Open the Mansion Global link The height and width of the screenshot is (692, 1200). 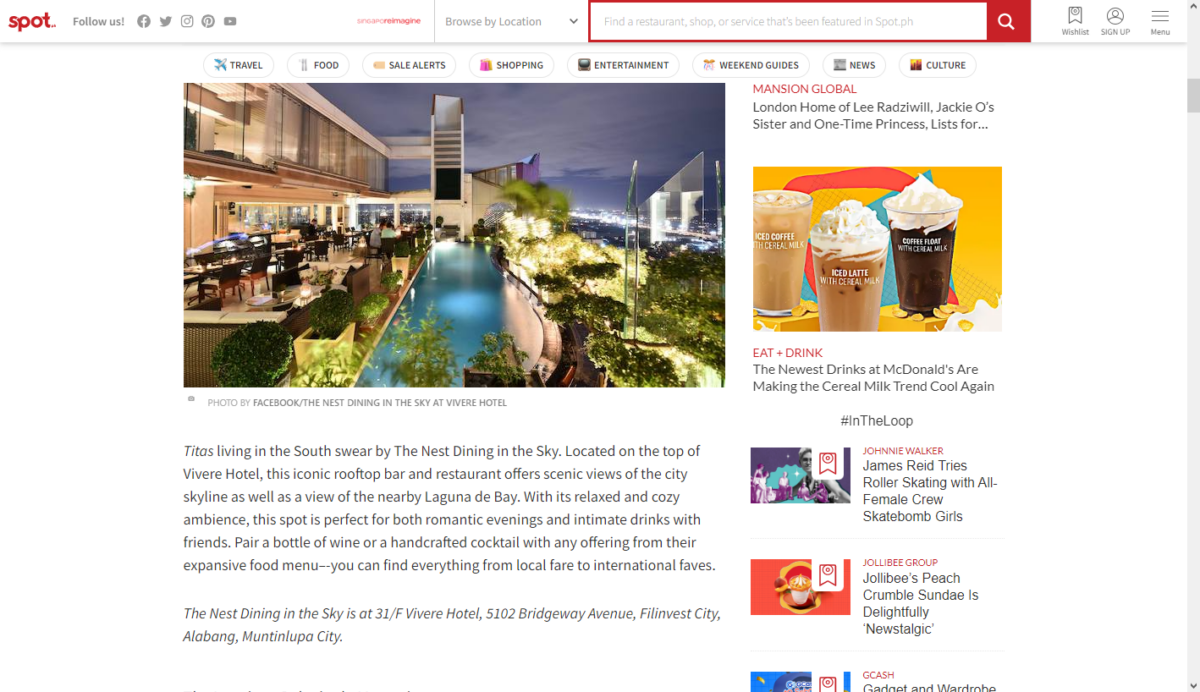click(804, 89)
